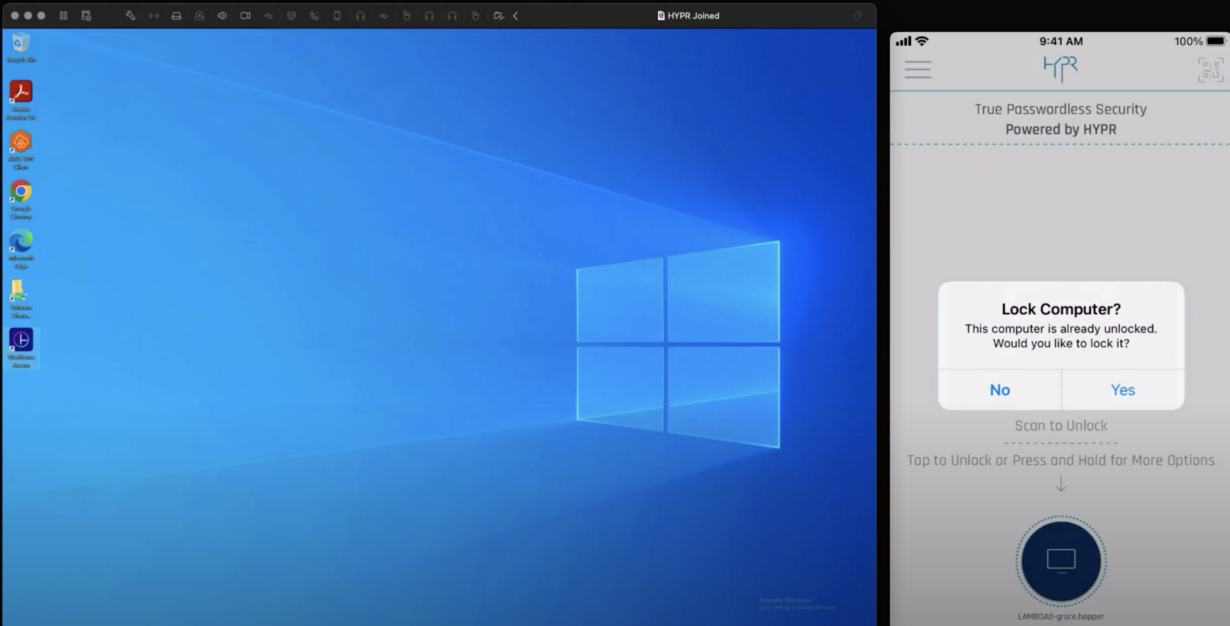Click the 9:41 AM clock on phone
Screen dimensions: 1230x626
point(1061,41)
